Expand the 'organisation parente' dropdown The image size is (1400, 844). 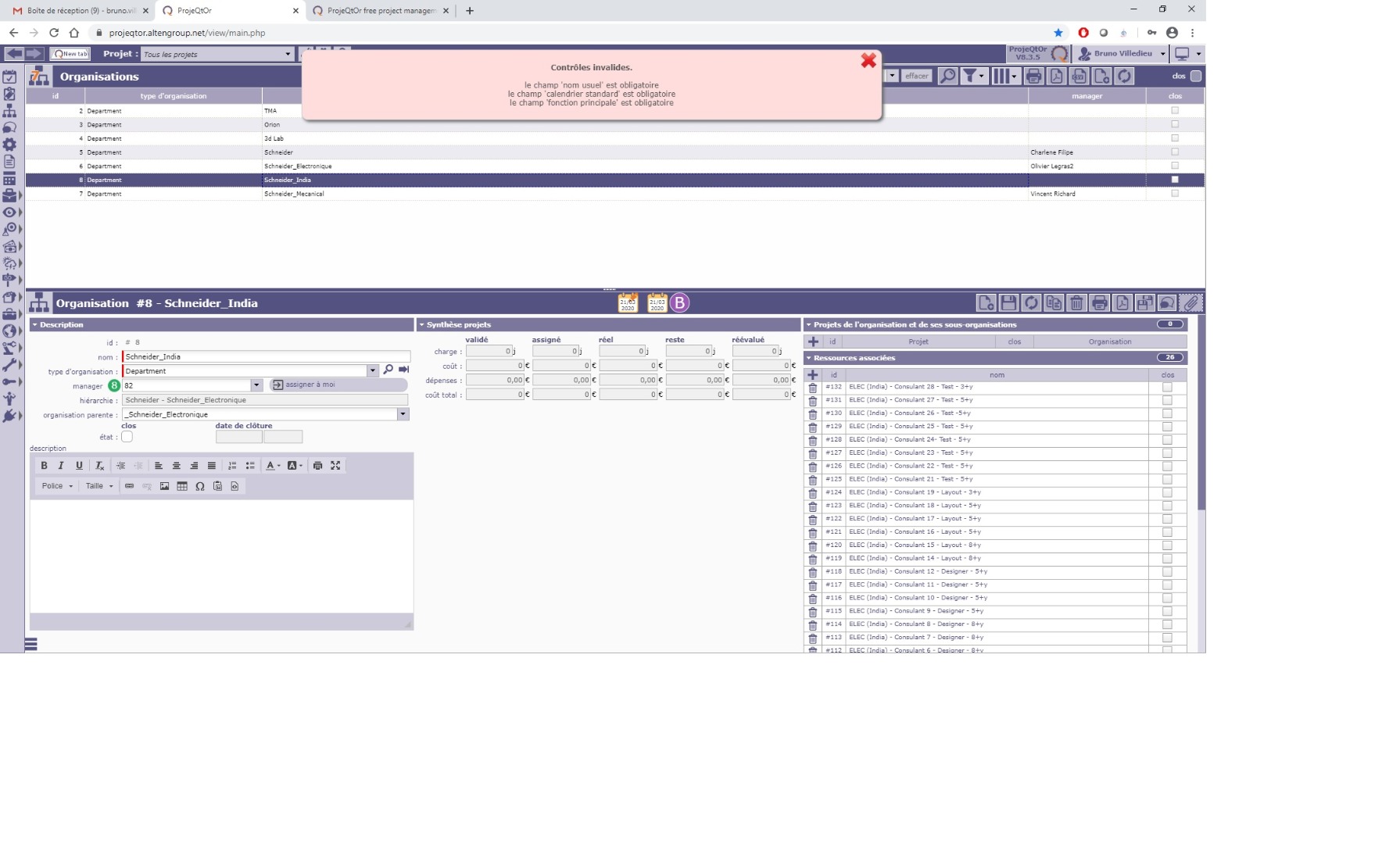403,415
